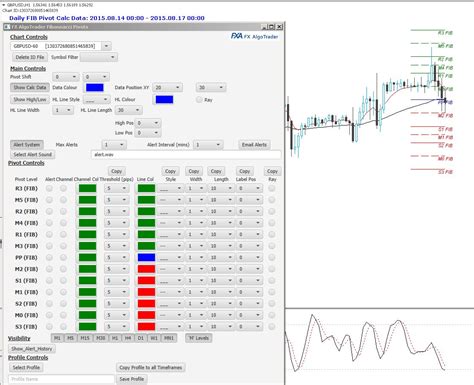
Task: Toggle D1 timeframe visibility button
Action: (x=141, y=338)
